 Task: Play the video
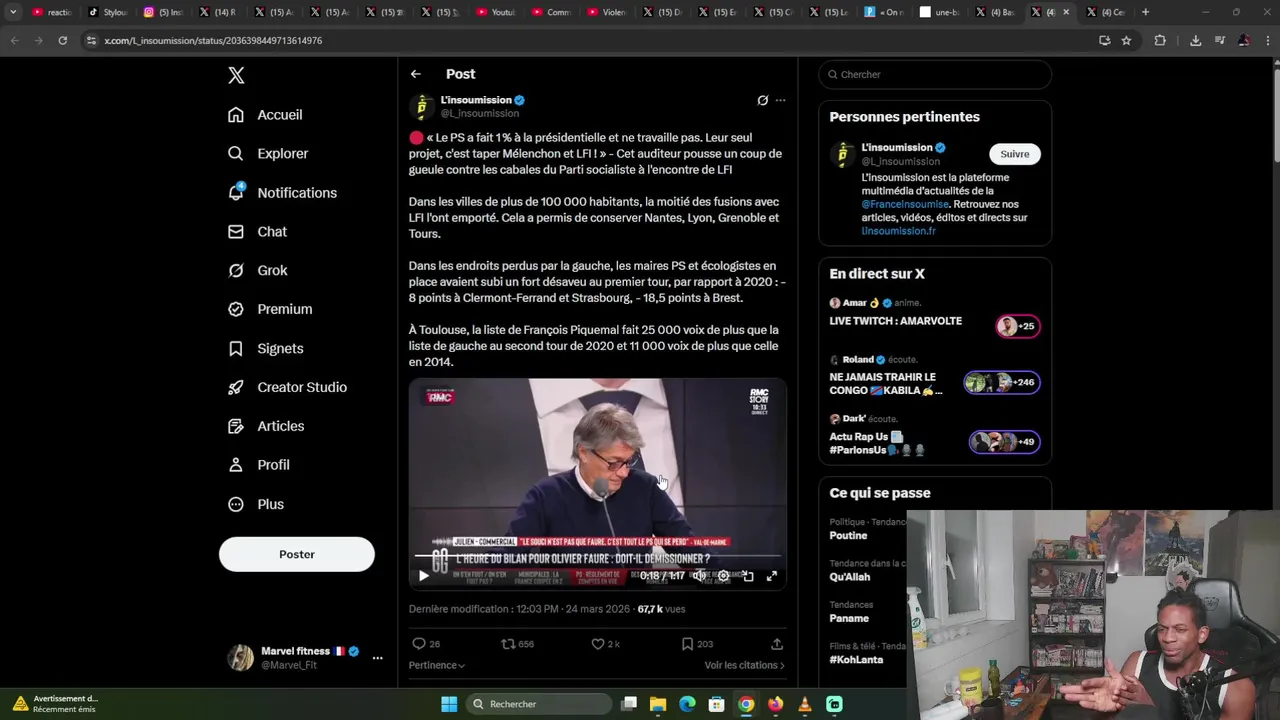[424, 576]
